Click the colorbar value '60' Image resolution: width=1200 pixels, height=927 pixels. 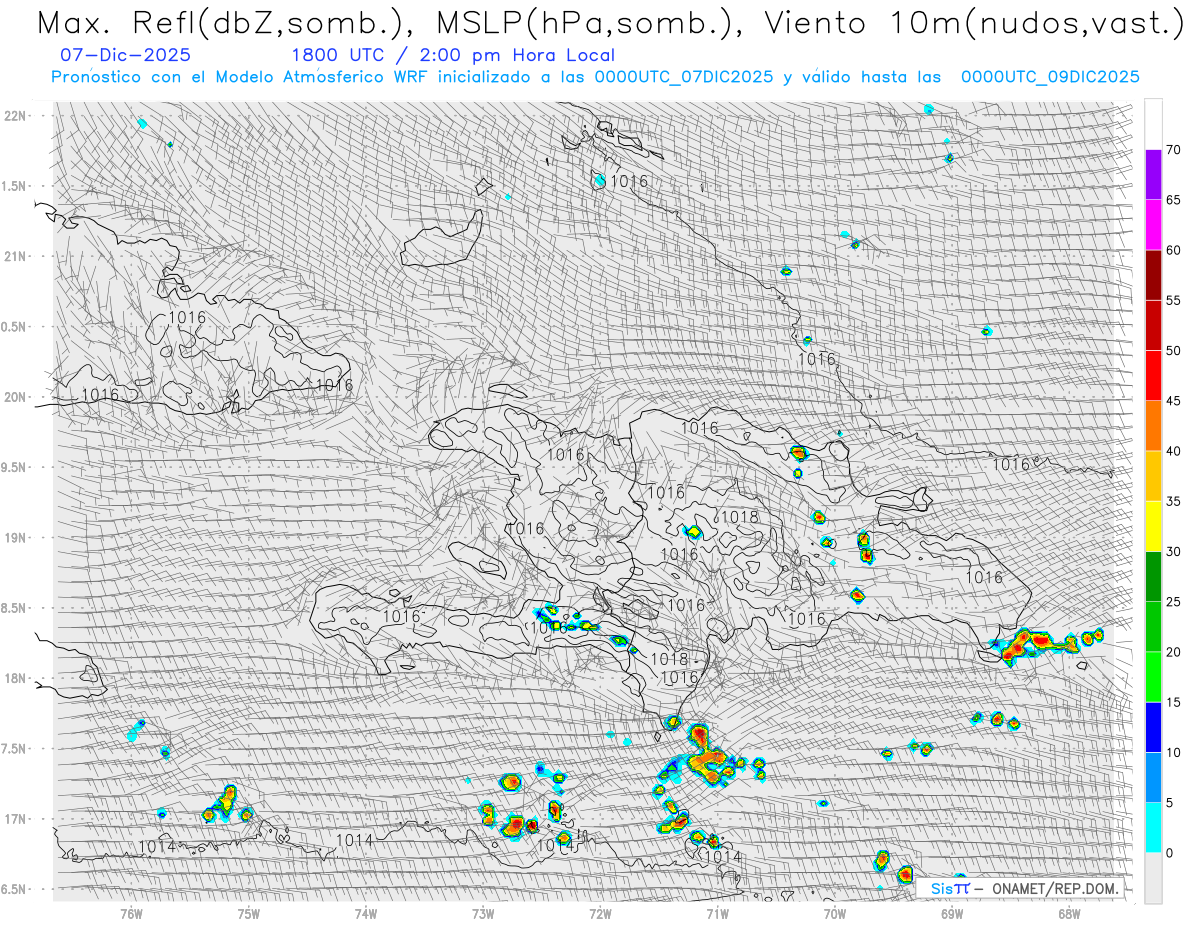(1173, 250)
